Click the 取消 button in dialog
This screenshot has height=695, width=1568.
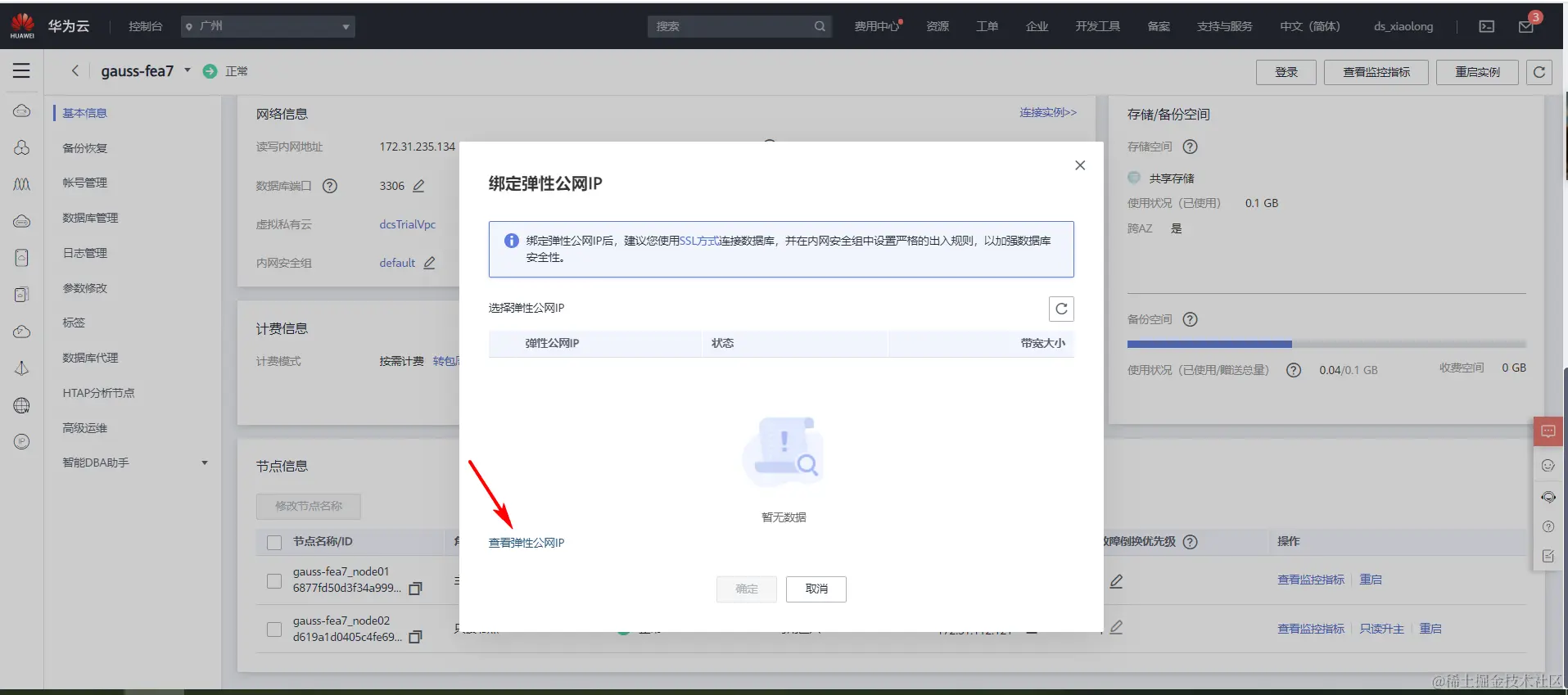point(816,589)
